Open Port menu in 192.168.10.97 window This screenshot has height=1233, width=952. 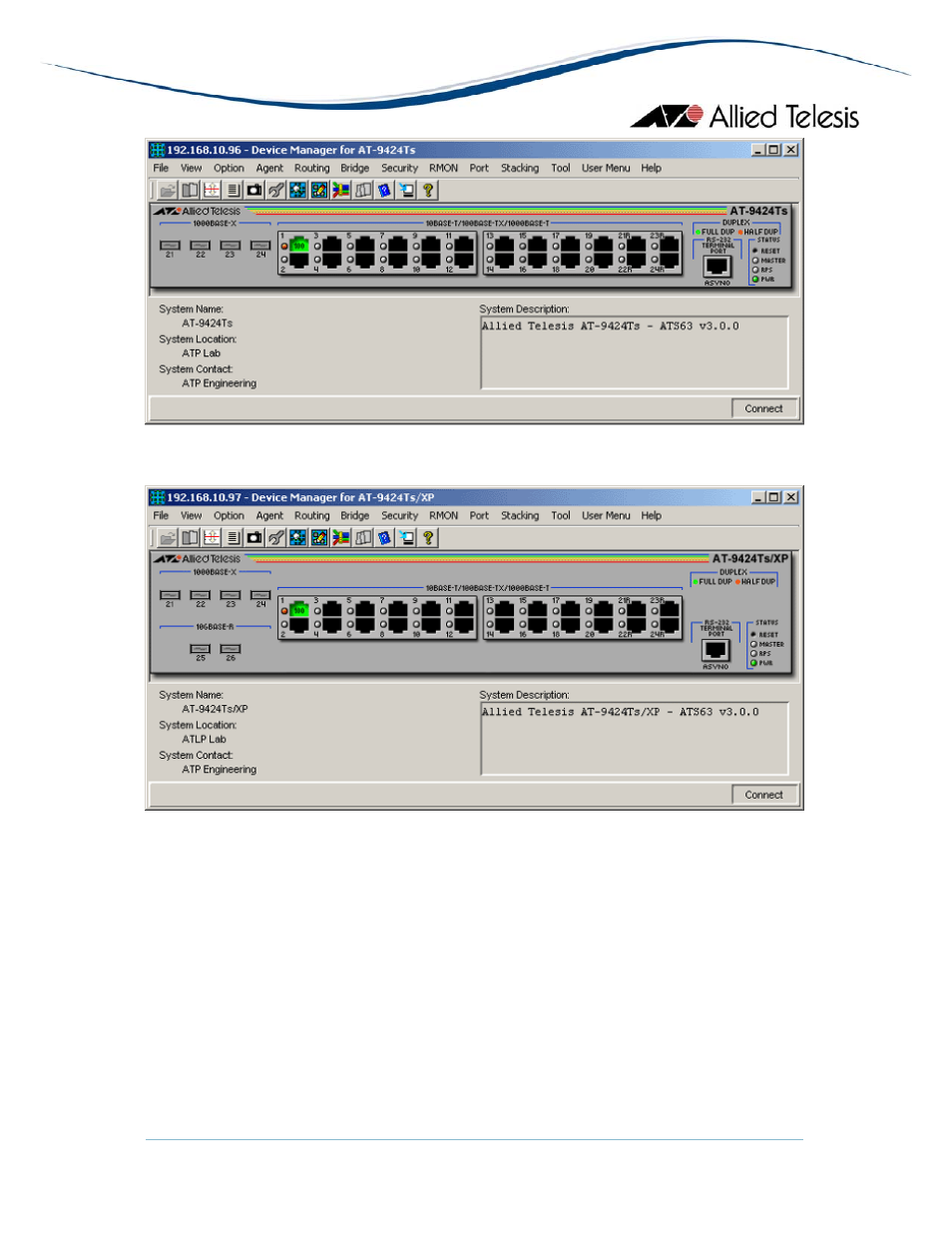(479, 516)
